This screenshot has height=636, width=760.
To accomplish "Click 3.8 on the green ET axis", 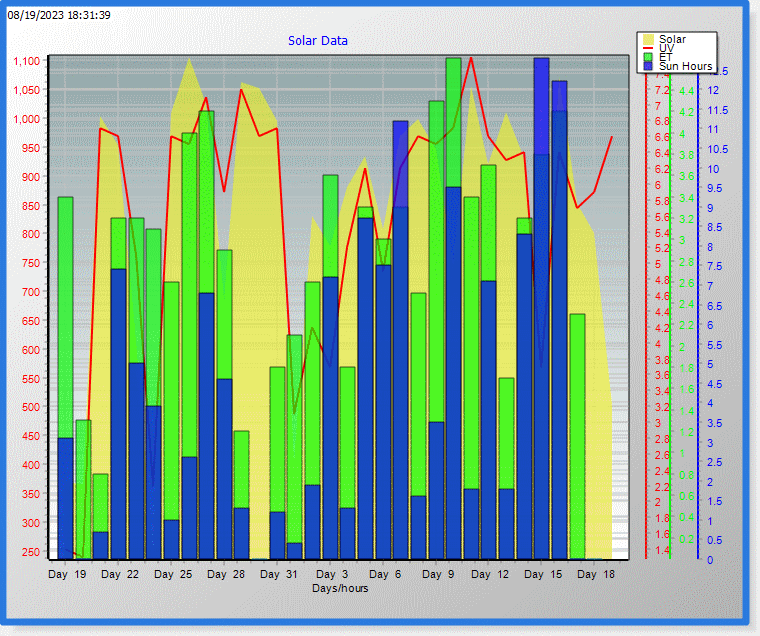I will 686,155.
